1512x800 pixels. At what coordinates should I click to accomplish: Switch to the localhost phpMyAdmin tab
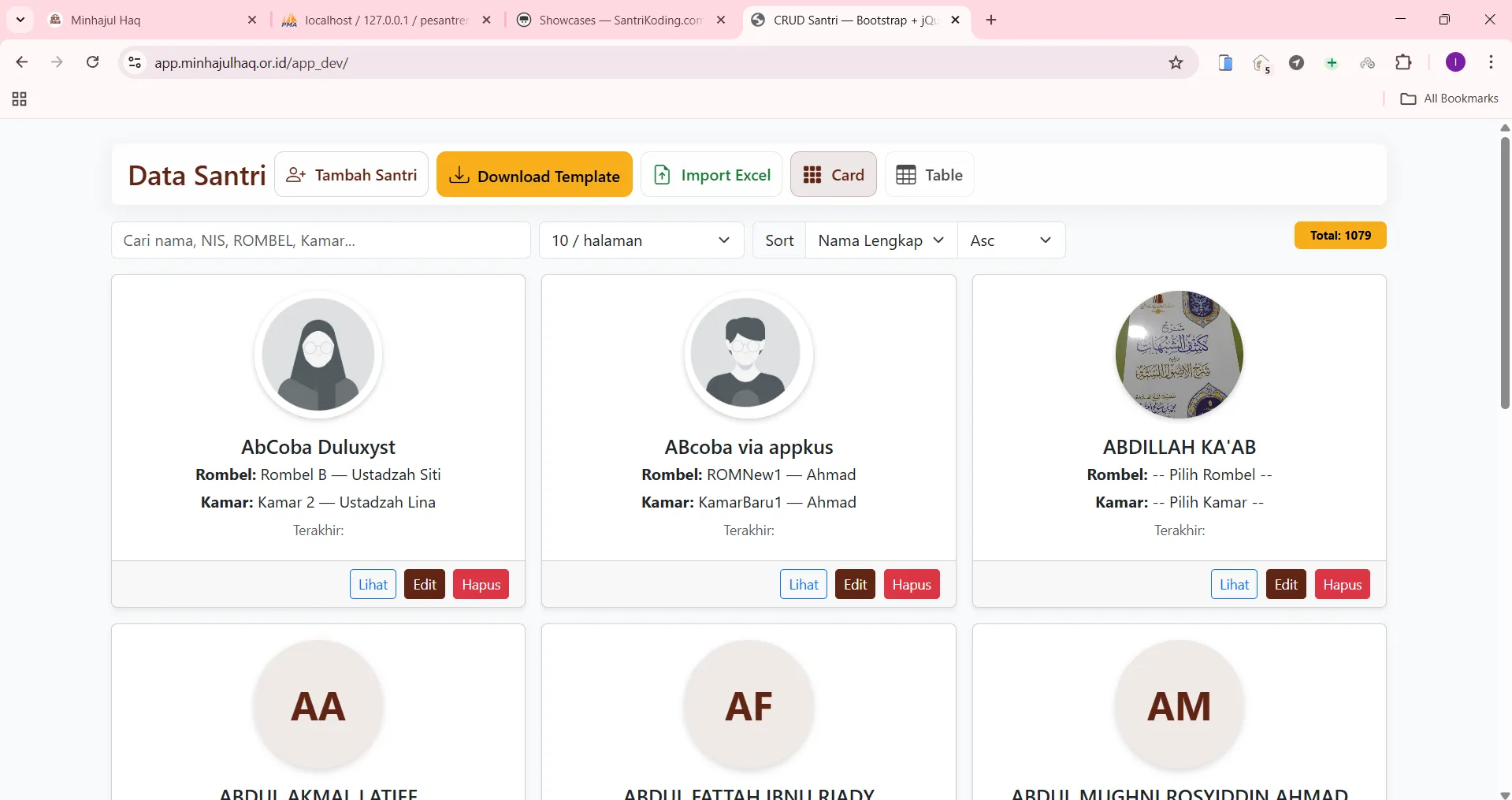point(388,20)
